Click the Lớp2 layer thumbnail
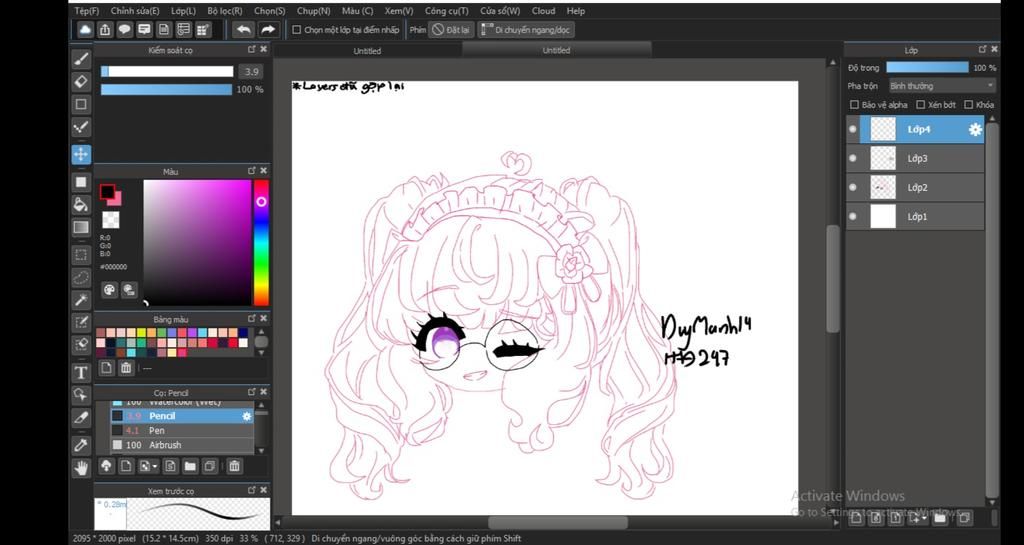This screenshot has height=545, width=1024. click(x=883, y=188)
